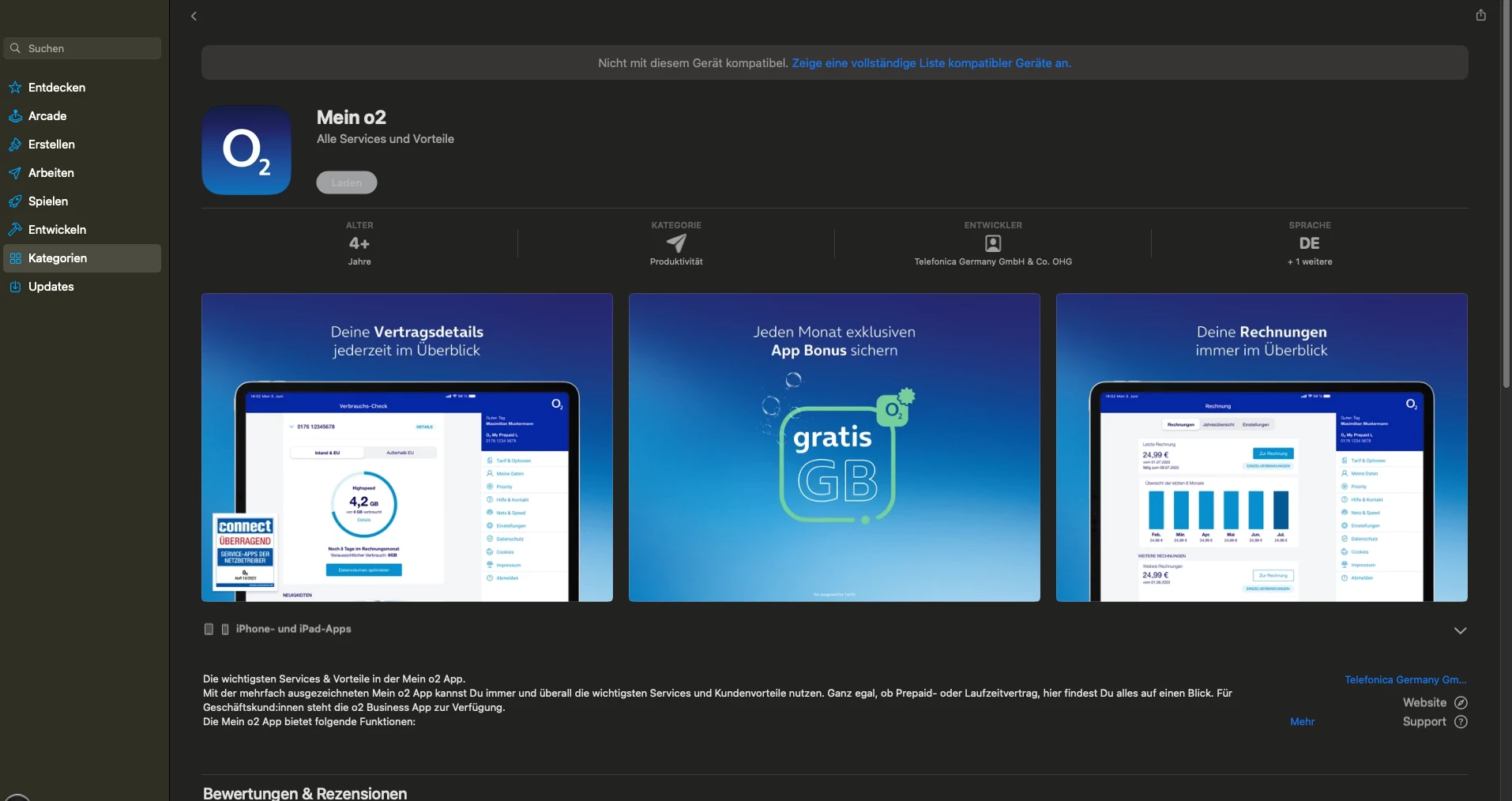Image resolution: width=1512 pixels, height=801 pixels.
Task: Open Arcade in the sidebar
Action: point(82,116)
